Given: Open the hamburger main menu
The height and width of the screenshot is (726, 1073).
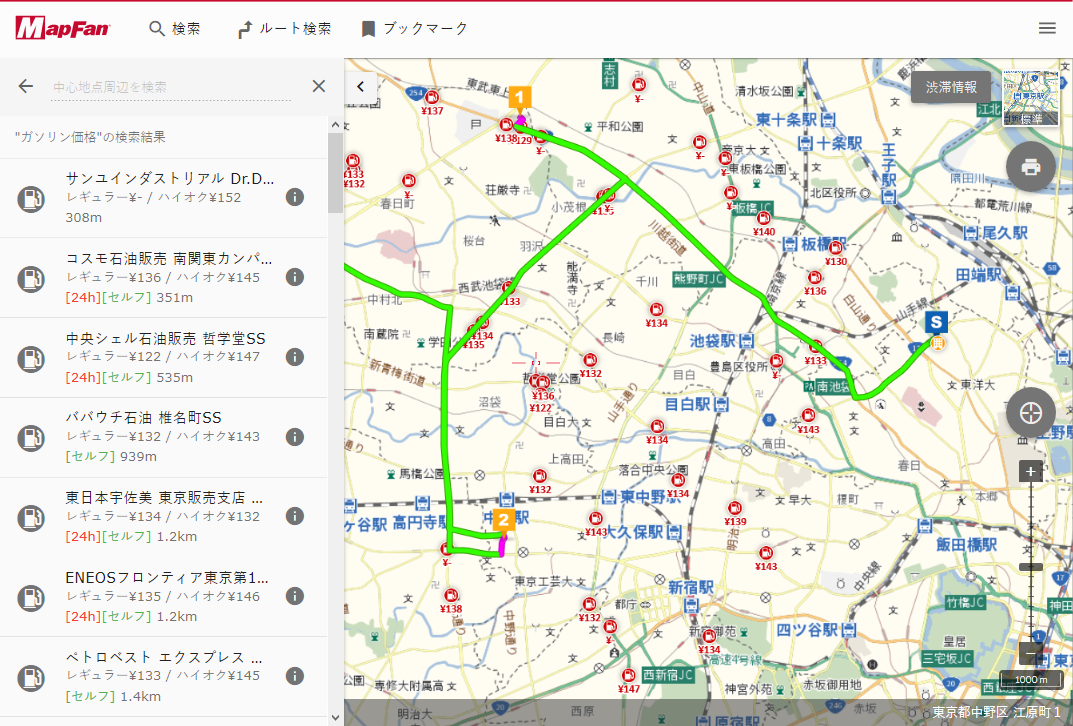Looking at the screenshot, I should tap(1047, 28).
